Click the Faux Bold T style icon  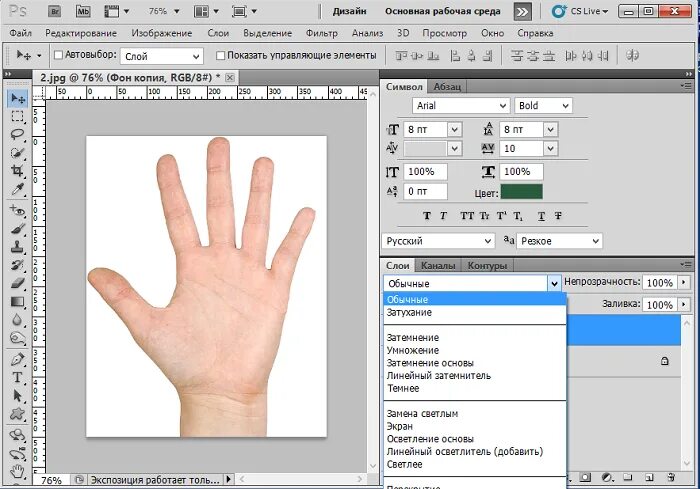(x=427, y=216)
